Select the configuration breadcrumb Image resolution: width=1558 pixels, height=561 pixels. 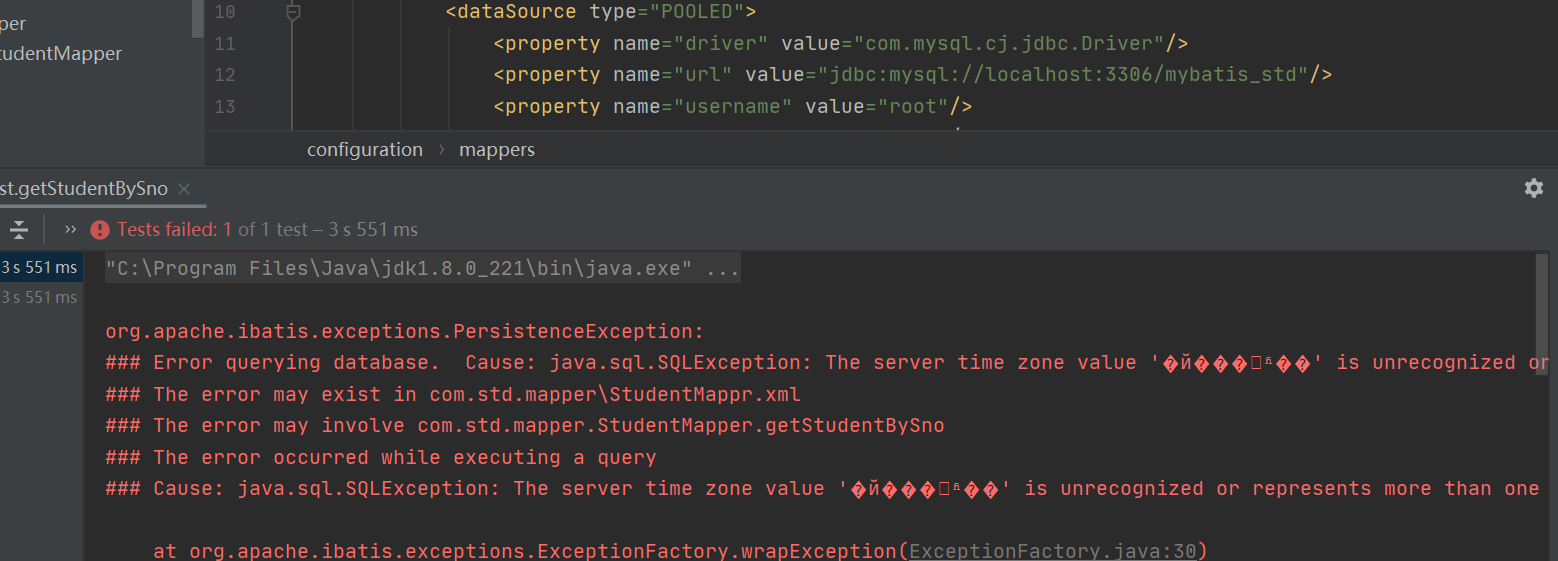click(365, 150)
